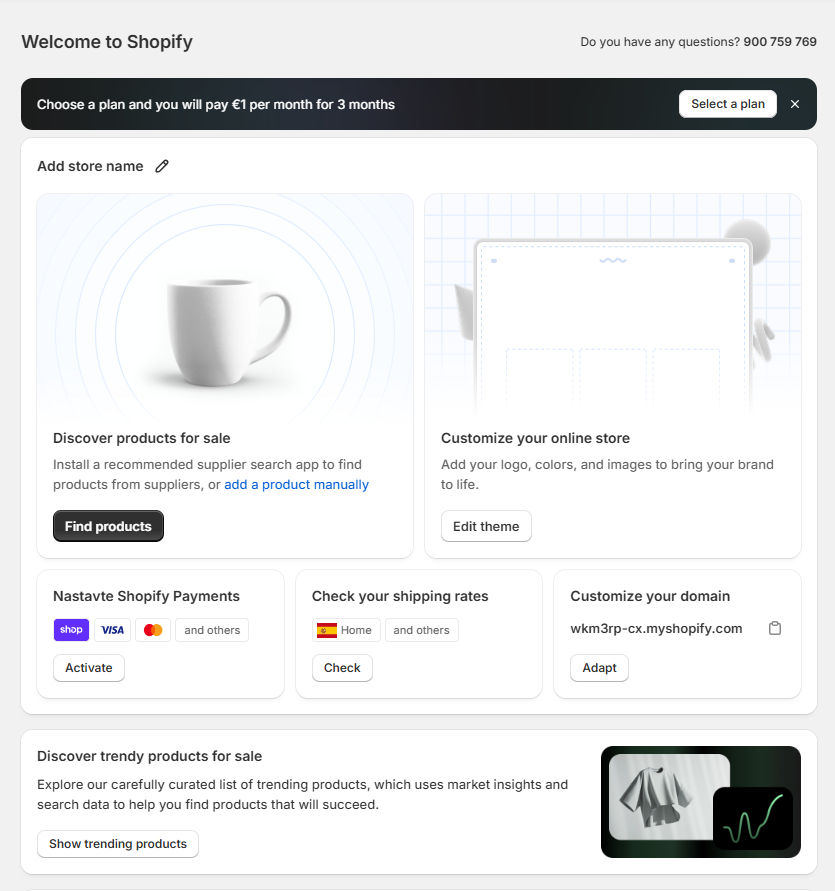Click 'and others' under payment methods
835x891 pixels.
coord(212,630)
